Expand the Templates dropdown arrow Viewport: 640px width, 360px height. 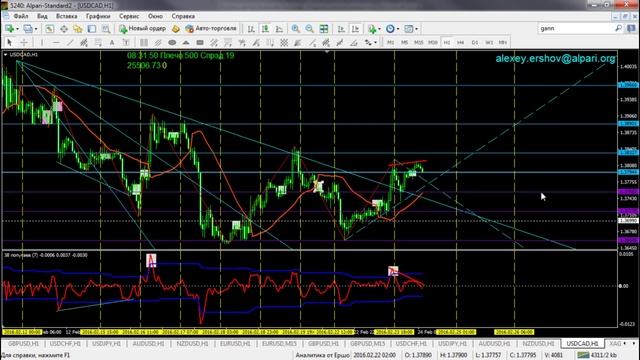pos(416,29)
